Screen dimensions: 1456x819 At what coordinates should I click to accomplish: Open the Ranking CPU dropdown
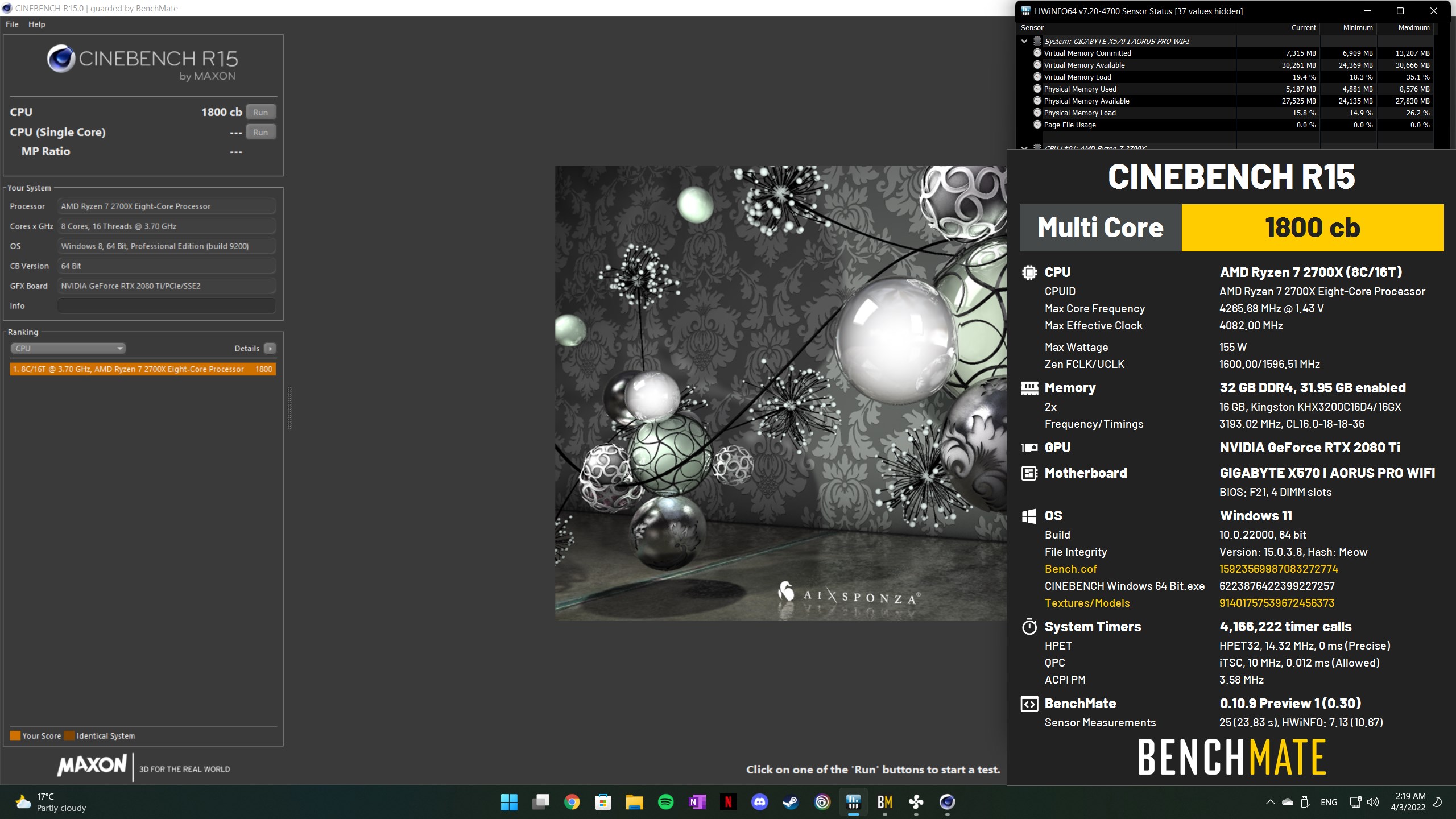tap(68, 348)
